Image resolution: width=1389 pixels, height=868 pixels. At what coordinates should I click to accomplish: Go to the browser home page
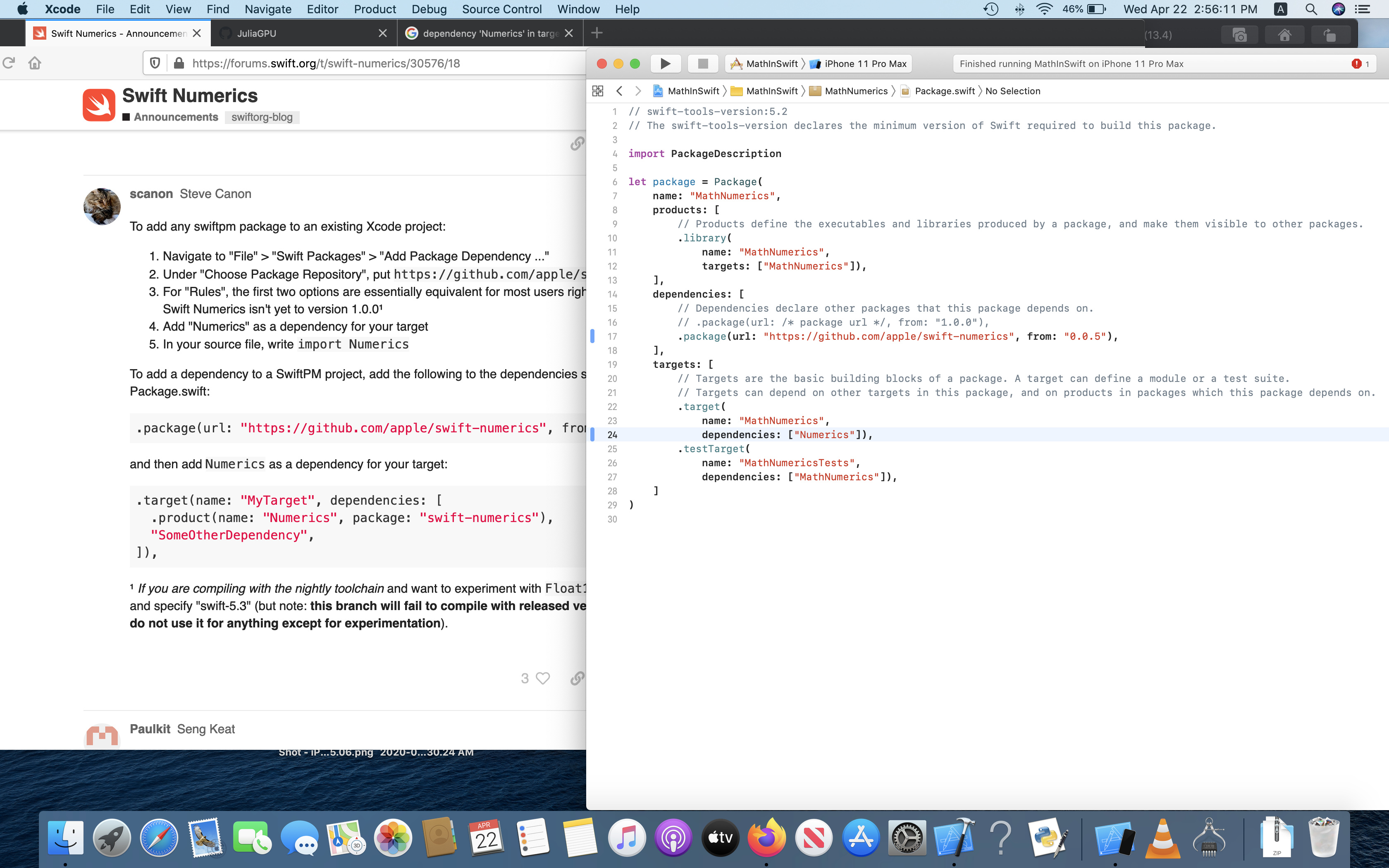click(x=35, y=63)
